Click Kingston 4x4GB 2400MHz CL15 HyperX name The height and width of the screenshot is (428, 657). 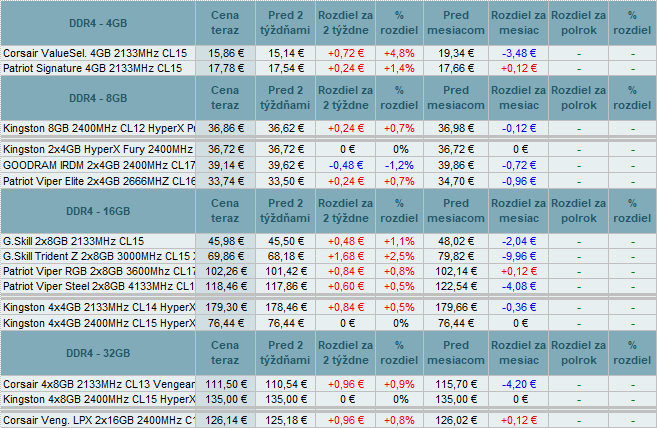coord(99,323)
